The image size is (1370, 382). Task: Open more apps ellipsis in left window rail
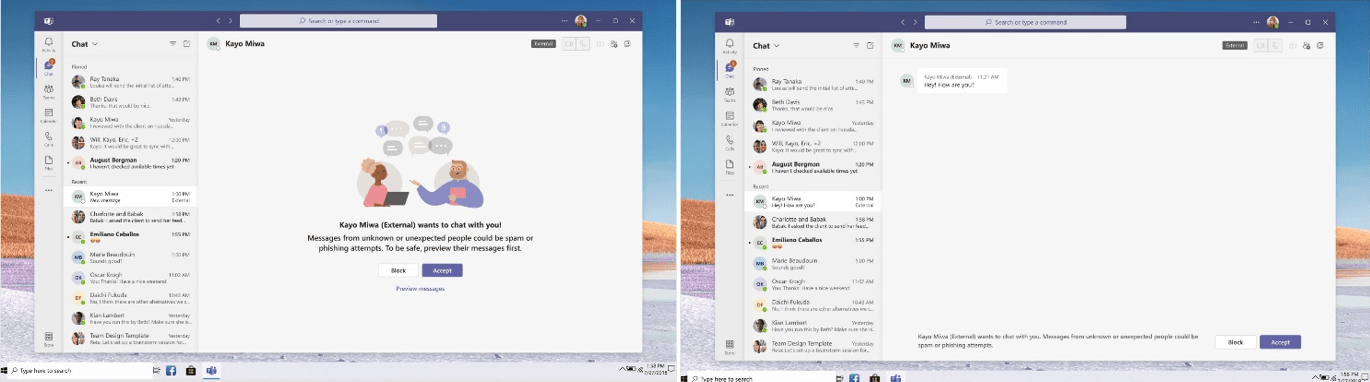[x=48, y=190]
